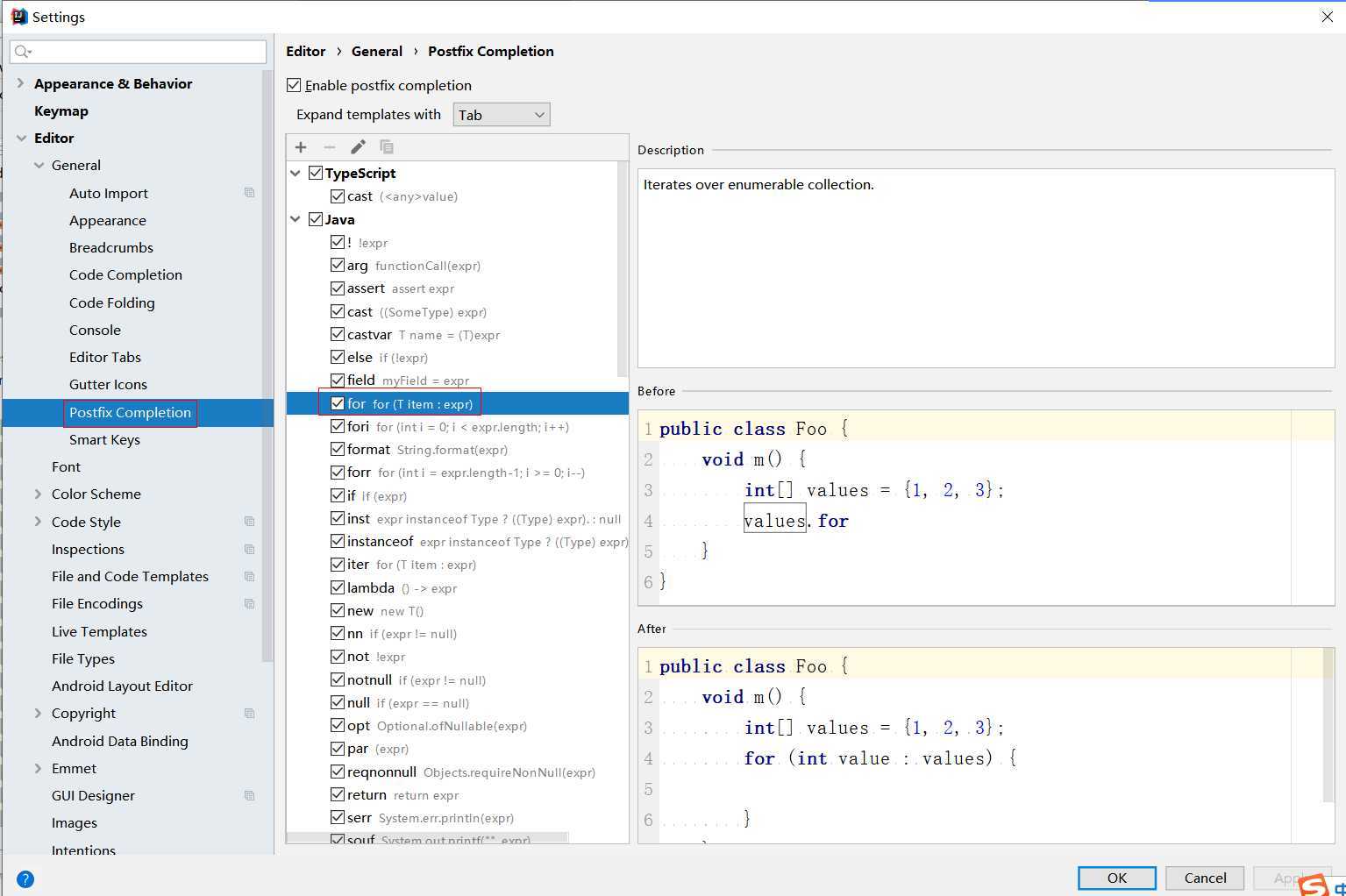Click the duplicate template copy icon

click(387, 147)
